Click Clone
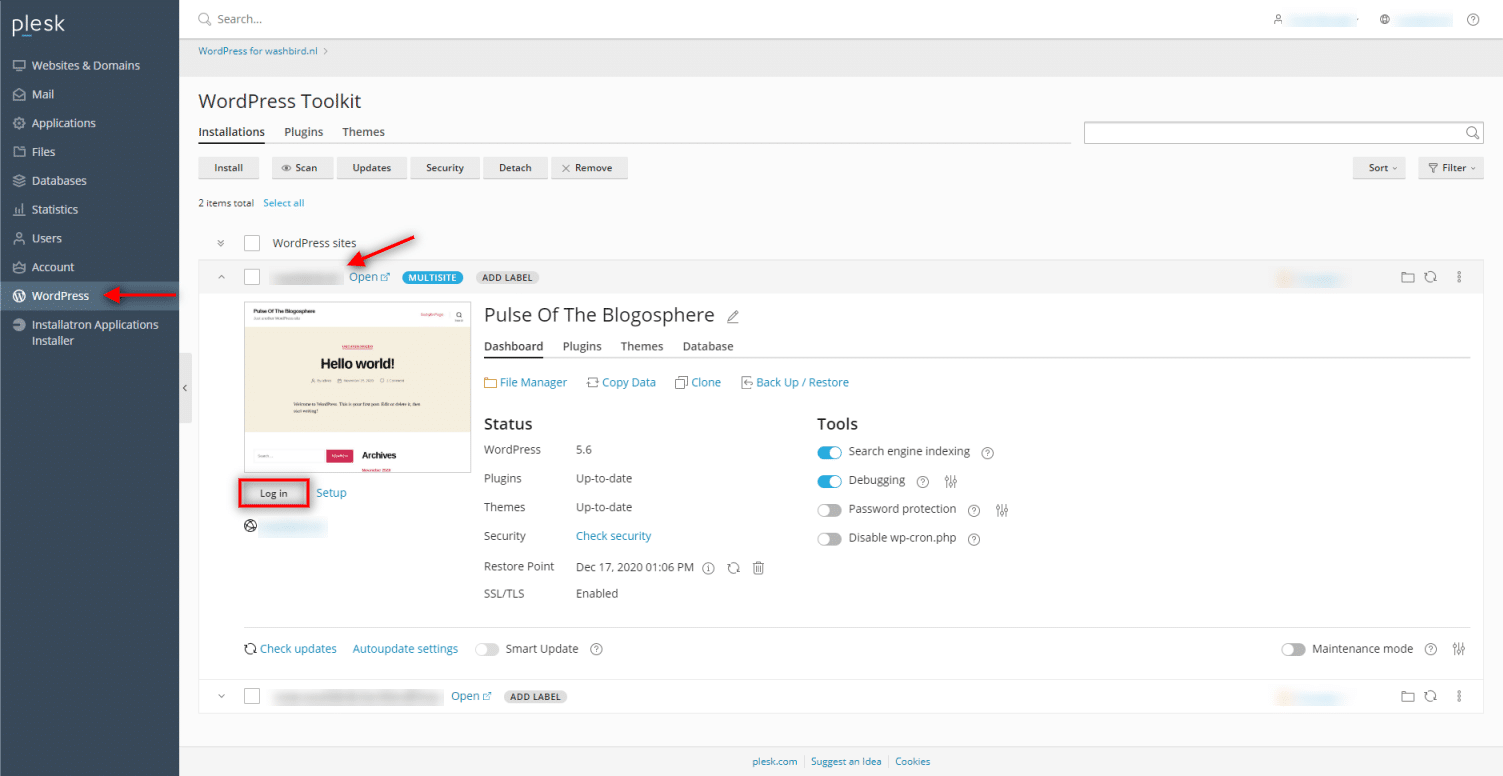 pos(698,383)
